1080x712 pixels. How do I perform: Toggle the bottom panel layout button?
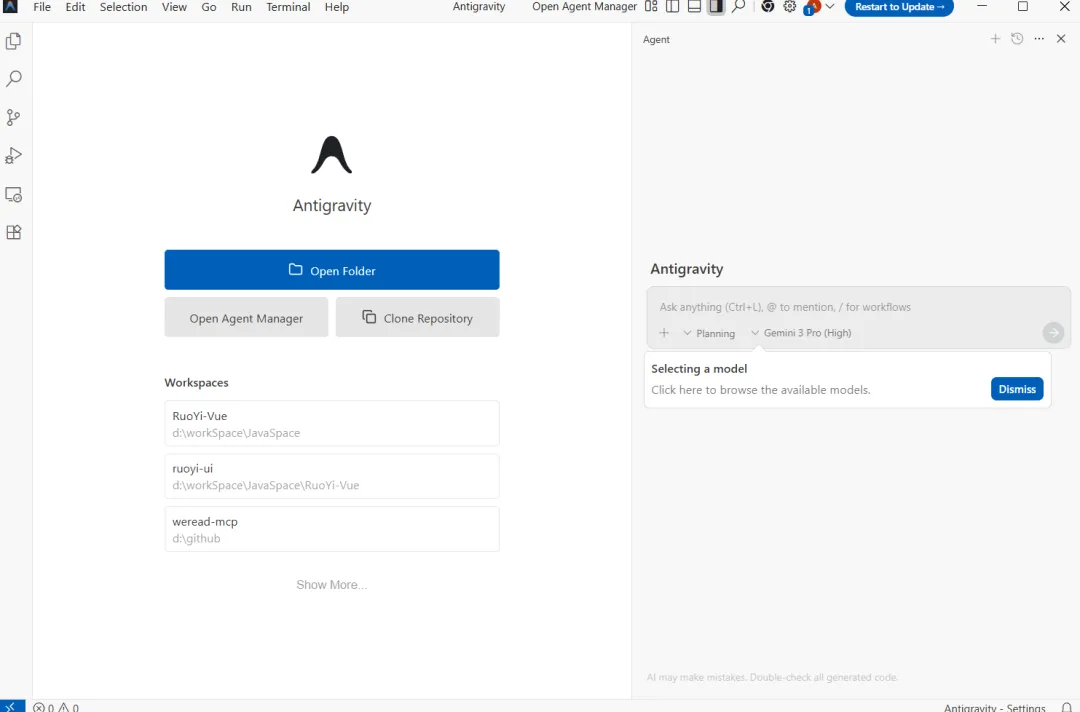(x=694, y=7)
